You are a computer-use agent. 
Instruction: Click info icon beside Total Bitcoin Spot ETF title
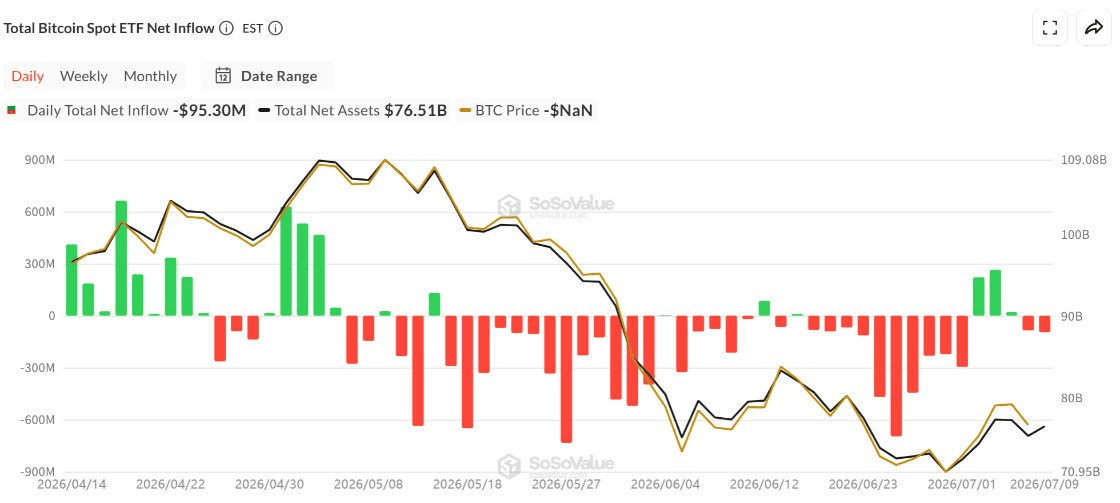226,29
